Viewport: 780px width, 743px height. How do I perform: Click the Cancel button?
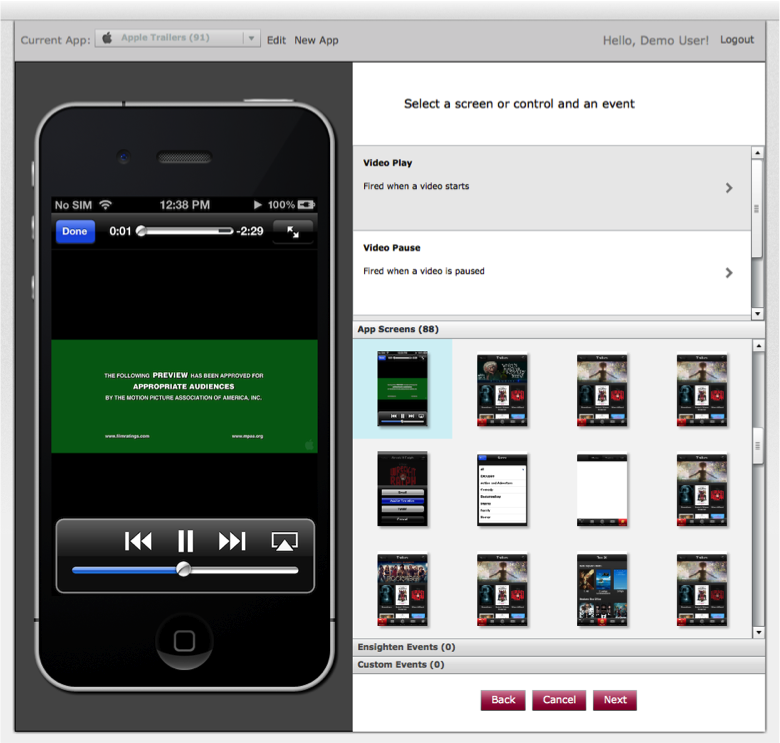click(559, 700)
